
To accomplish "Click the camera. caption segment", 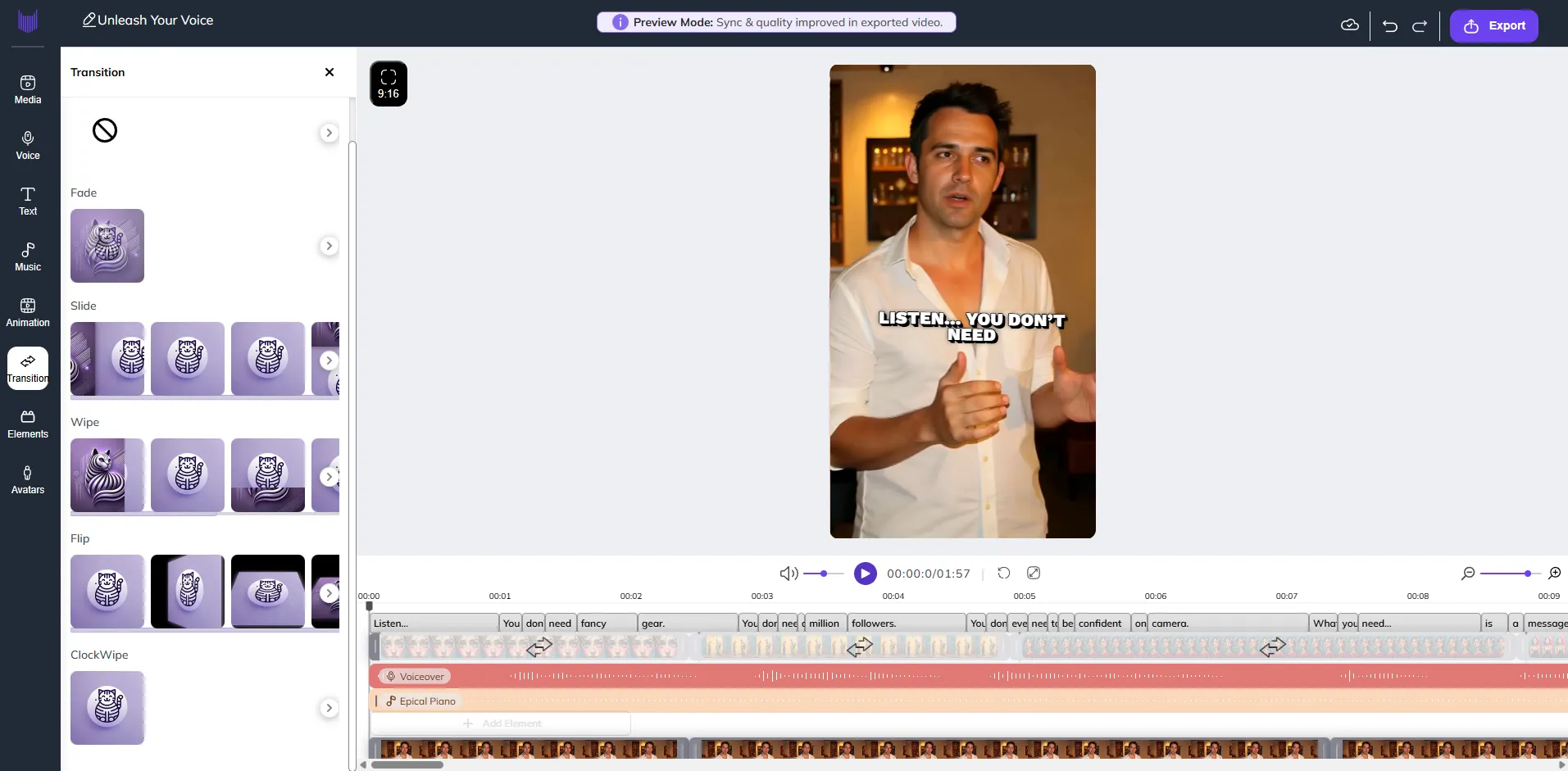I will click(1228, 624).
